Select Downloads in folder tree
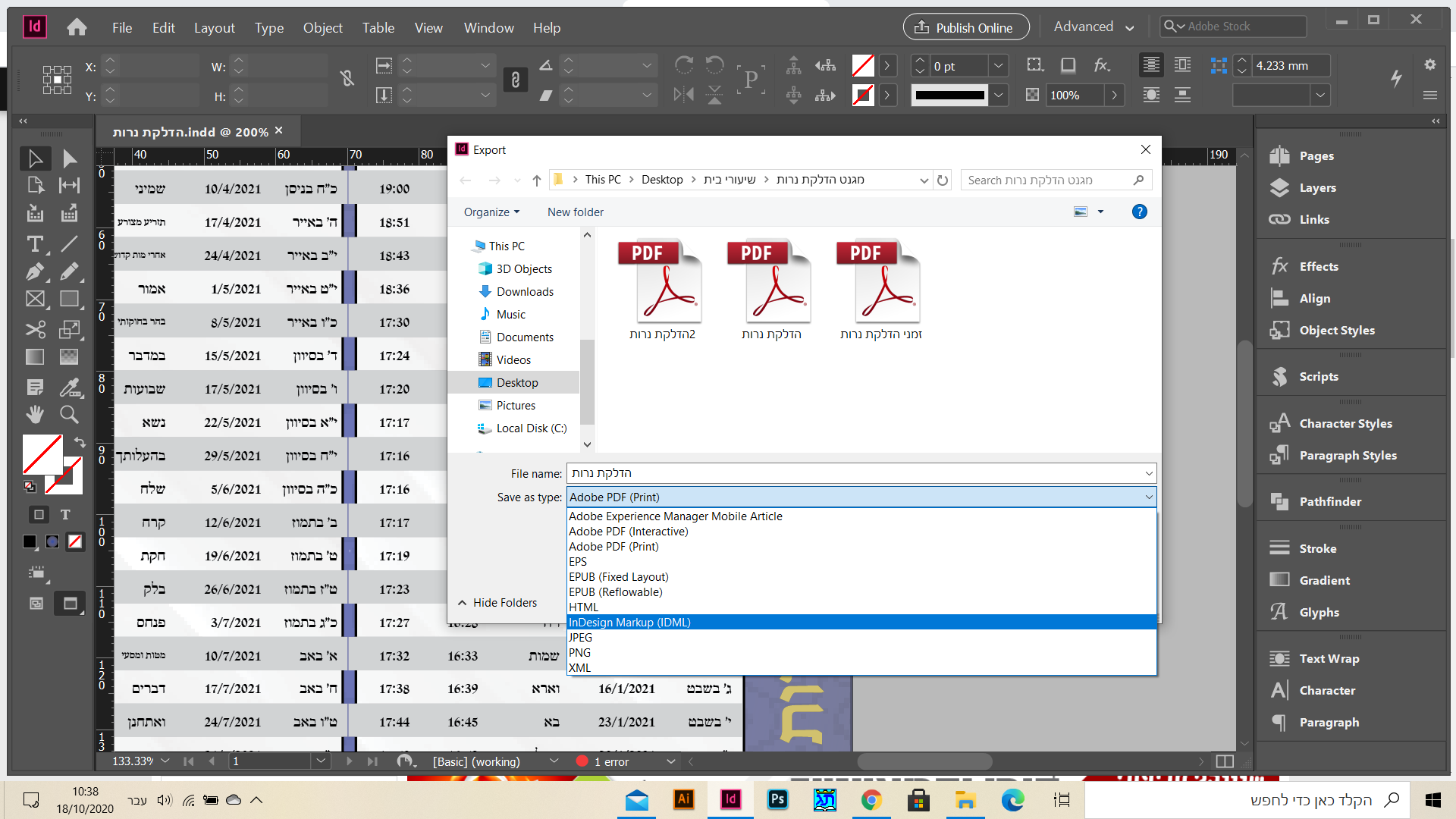 (x=525, y=292)
